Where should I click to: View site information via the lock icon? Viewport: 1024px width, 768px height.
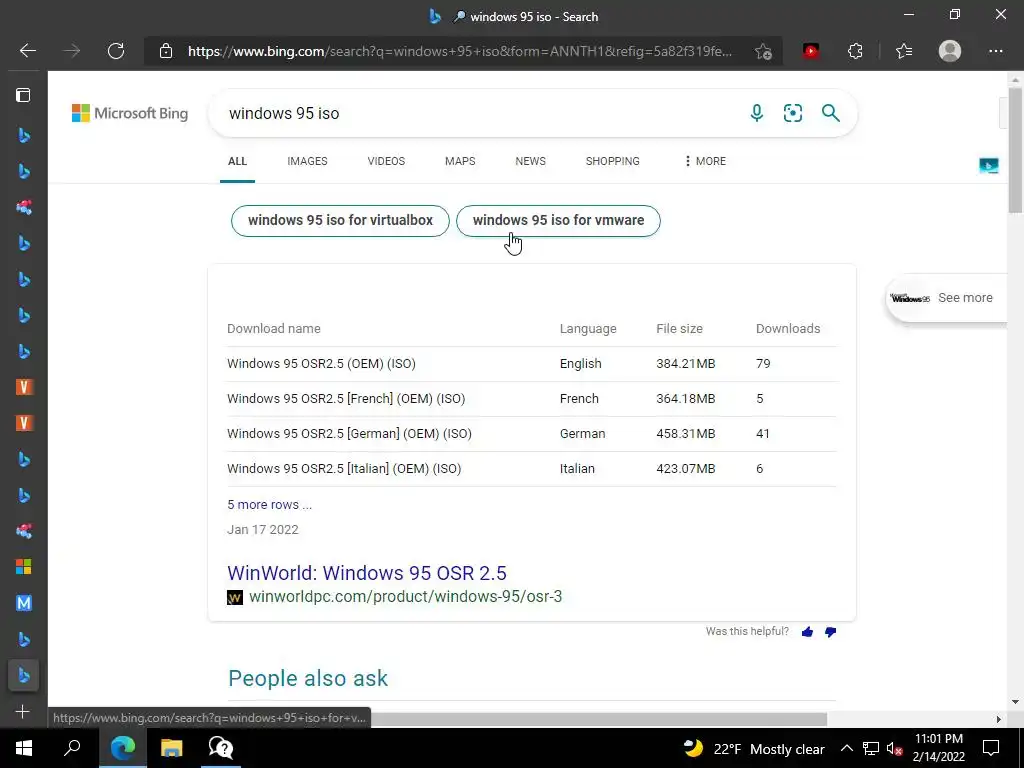point(166,51)
